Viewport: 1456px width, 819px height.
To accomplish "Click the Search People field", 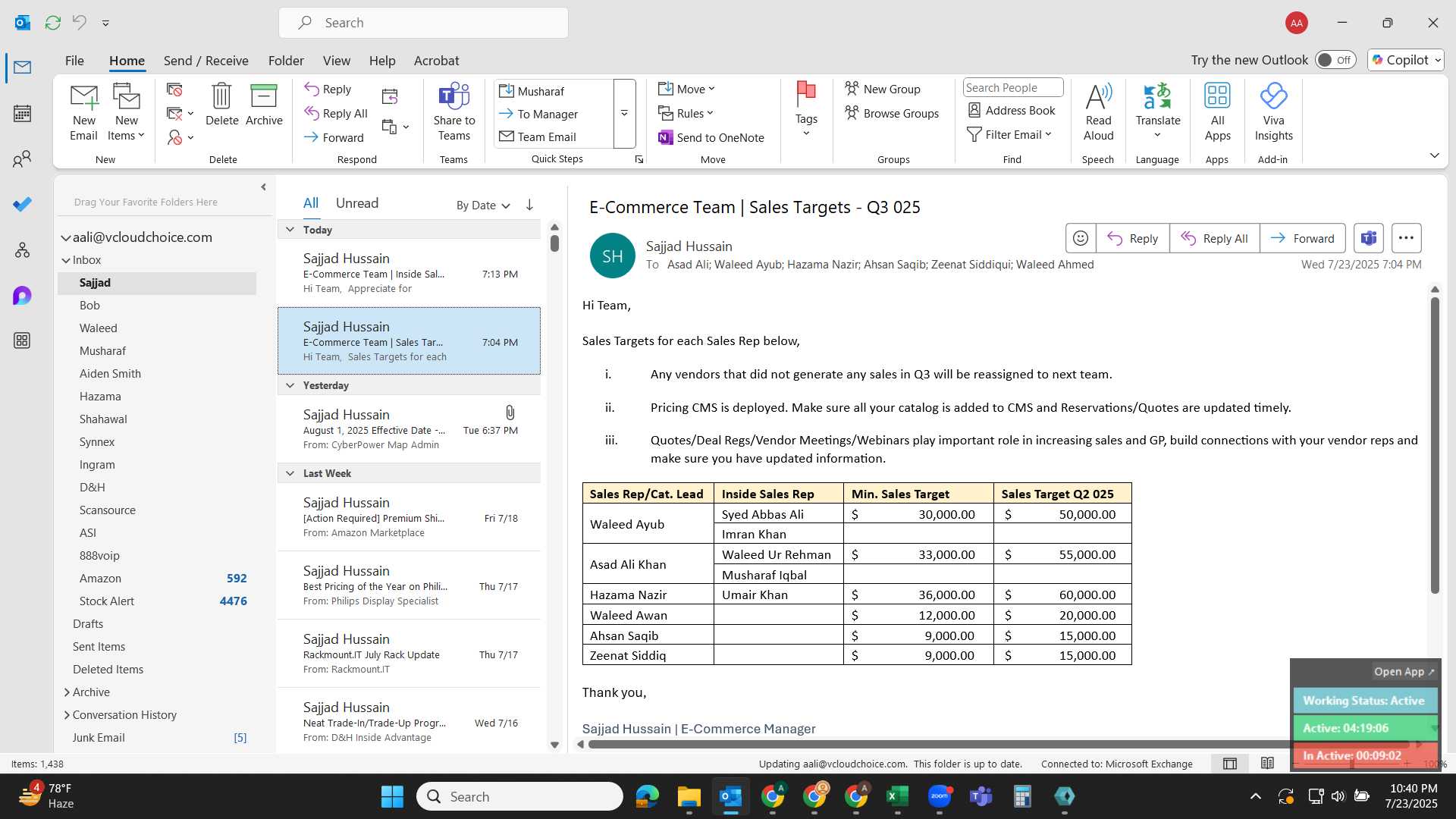I will click(x=1013, y=88).
